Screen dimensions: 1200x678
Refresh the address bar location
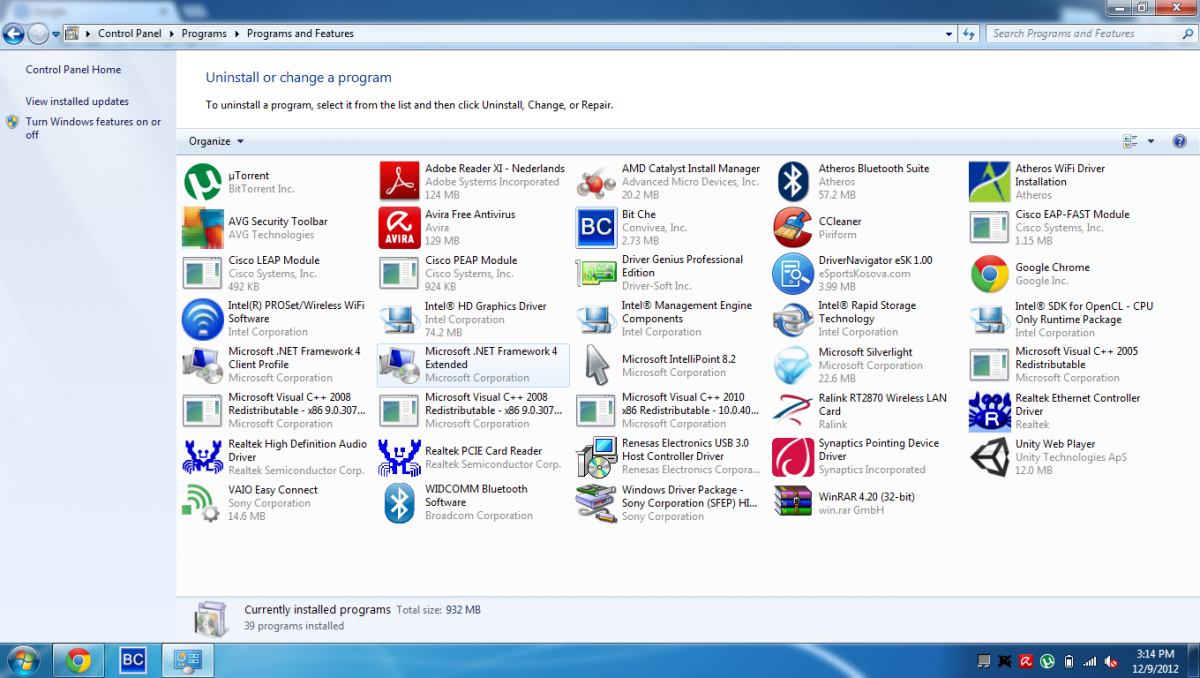point(969,34)
